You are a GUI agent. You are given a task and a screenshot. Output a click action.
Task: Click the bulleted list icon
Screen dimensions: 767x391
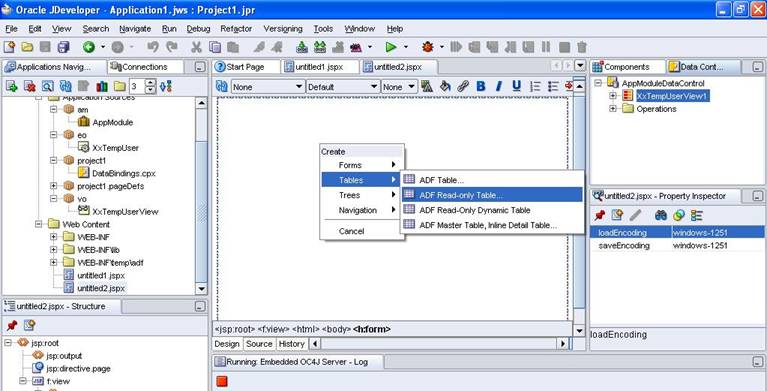[553, 87]
